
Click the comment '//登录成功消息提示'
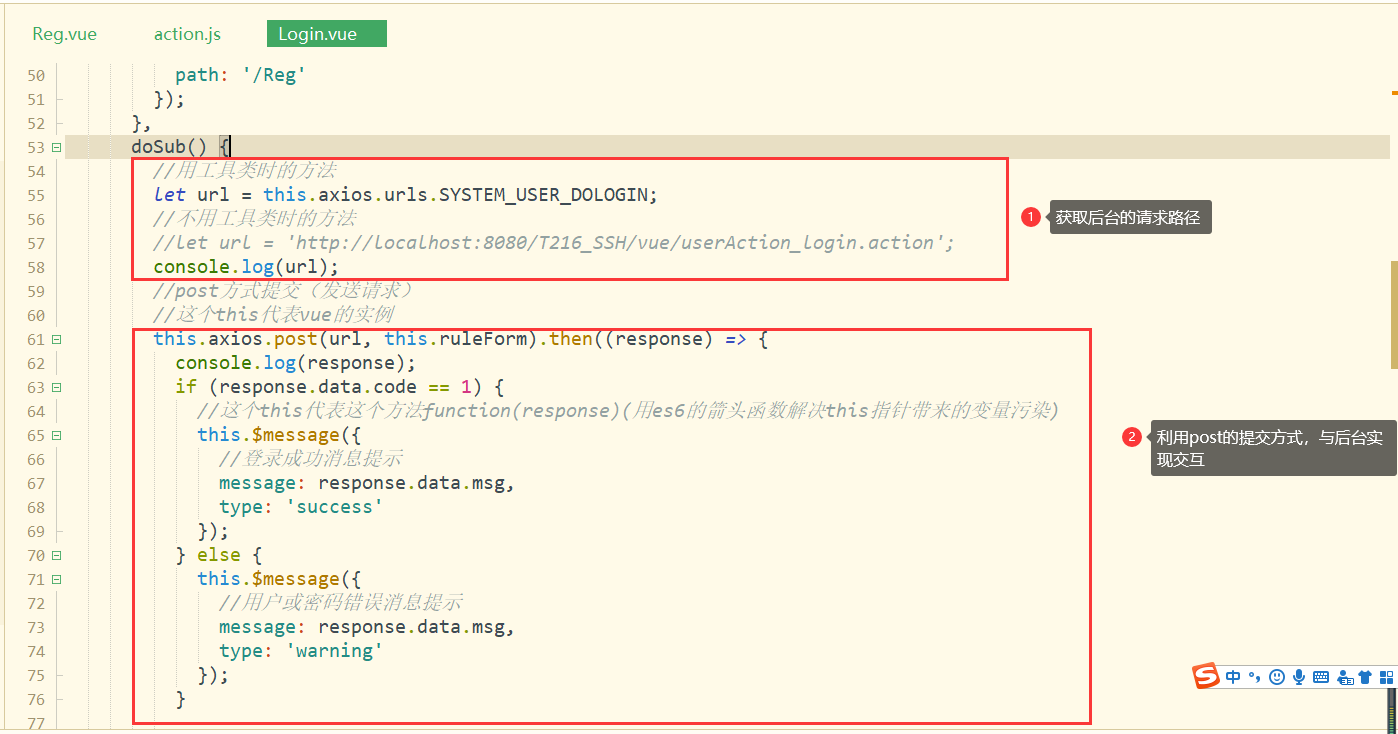tap(310, 459)
